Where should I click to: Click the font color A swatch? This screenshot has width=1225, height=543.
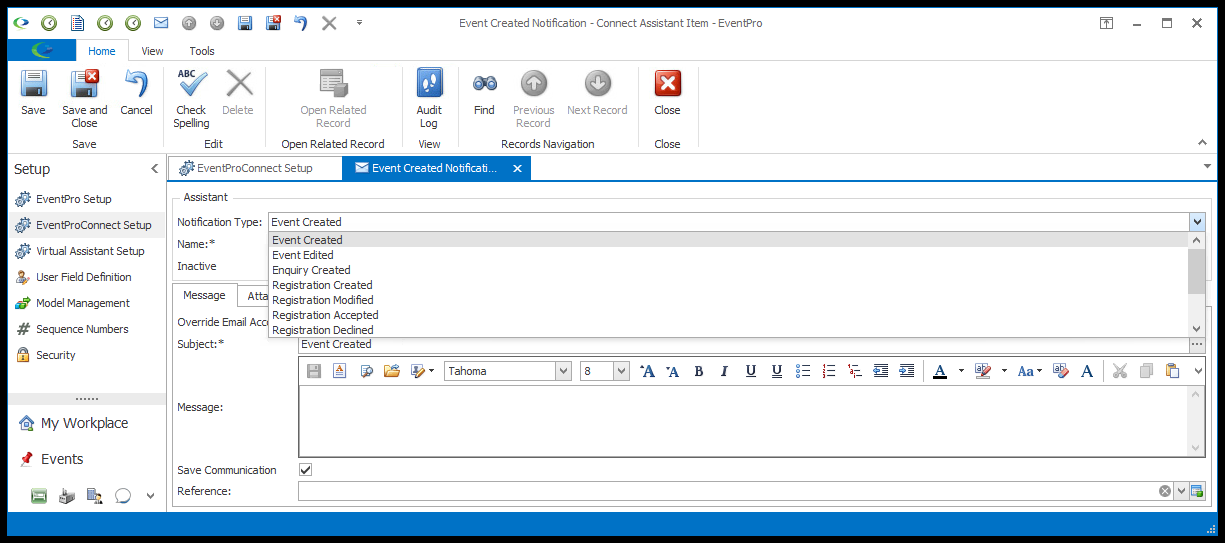(x=940, y=371)
